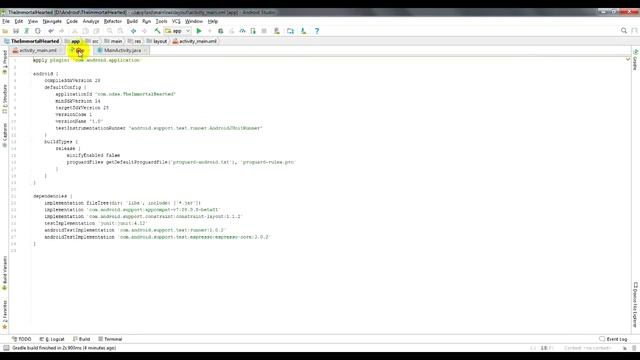Click the layout breadcrumb folder

coord(157,41)
